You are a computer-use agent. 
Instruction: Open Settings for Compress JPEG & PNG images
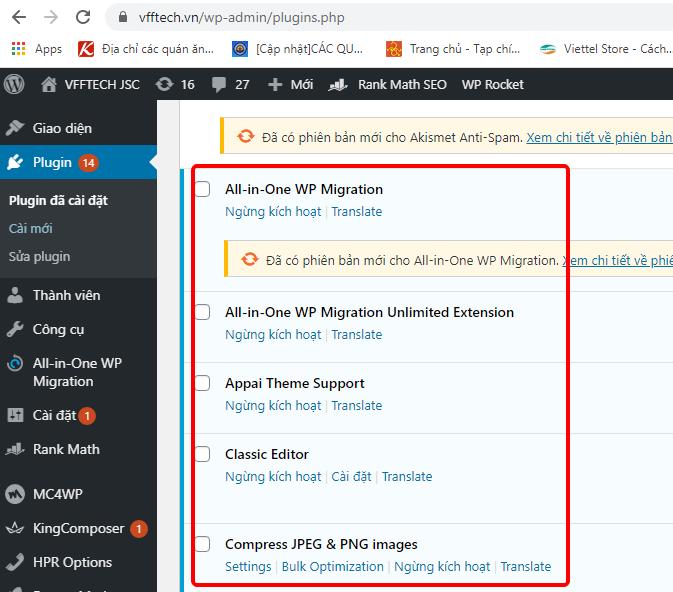[248, 567]
